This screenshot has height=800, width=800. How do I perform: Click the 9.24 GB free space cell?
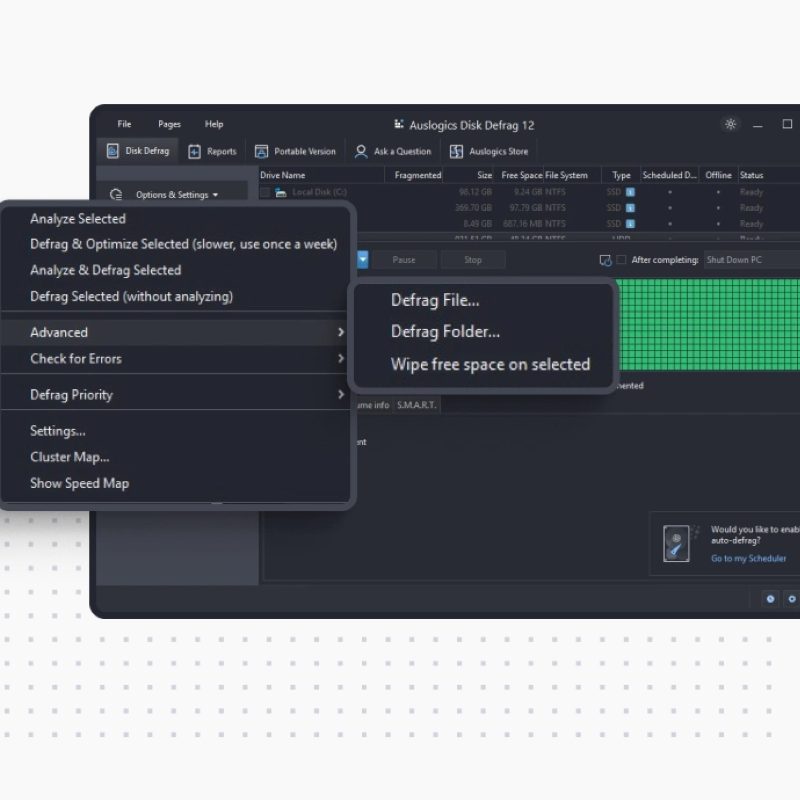tap(529, 192)
